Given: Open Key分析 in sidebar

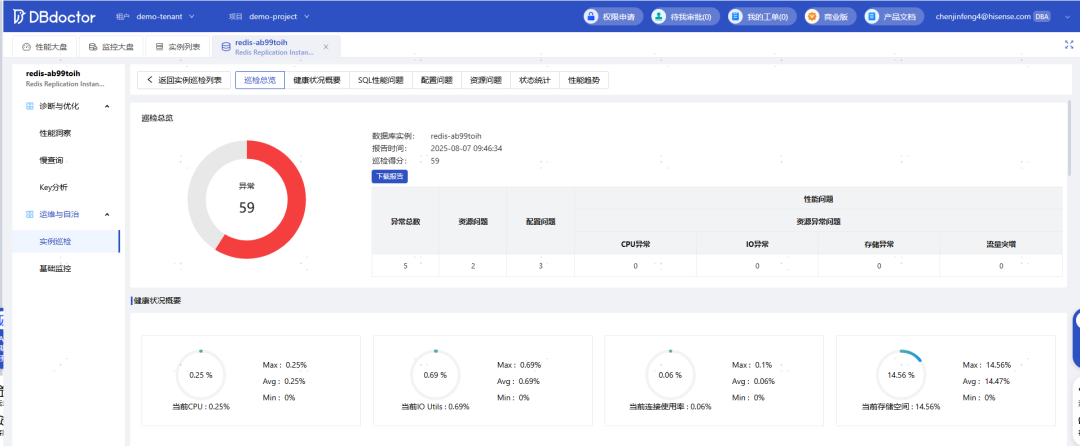Looking at the screenshot, I should (x=54, y=187).
